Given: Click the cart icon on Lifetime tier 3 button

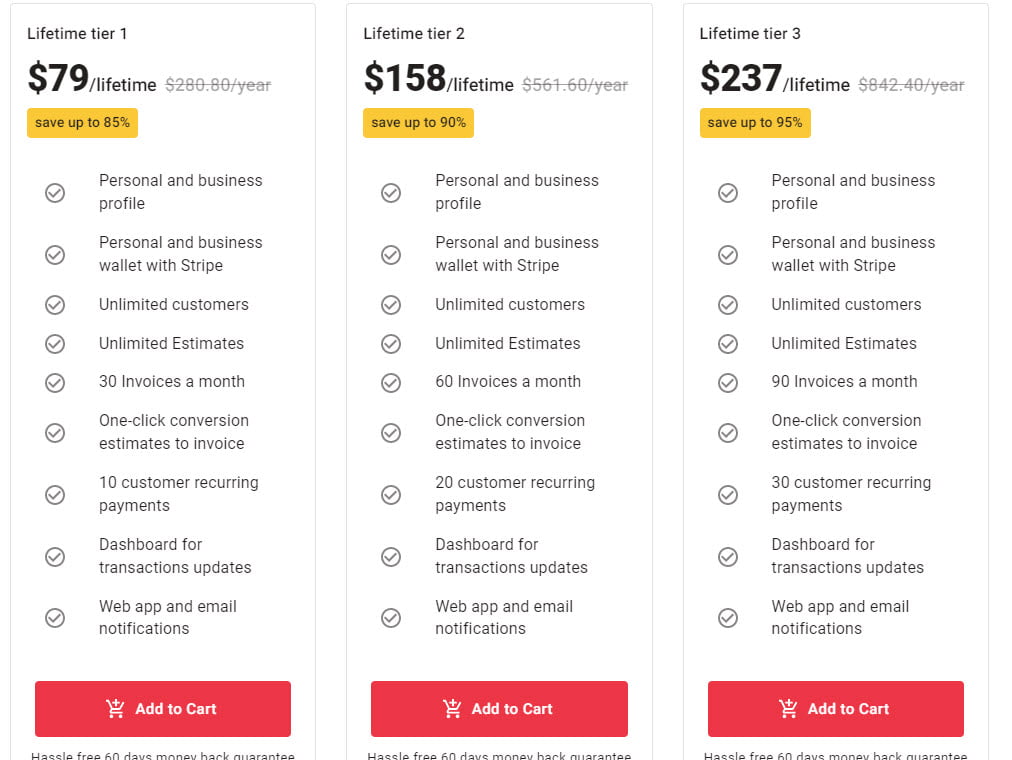Looking at the screenshot, I should click(786, 709).
